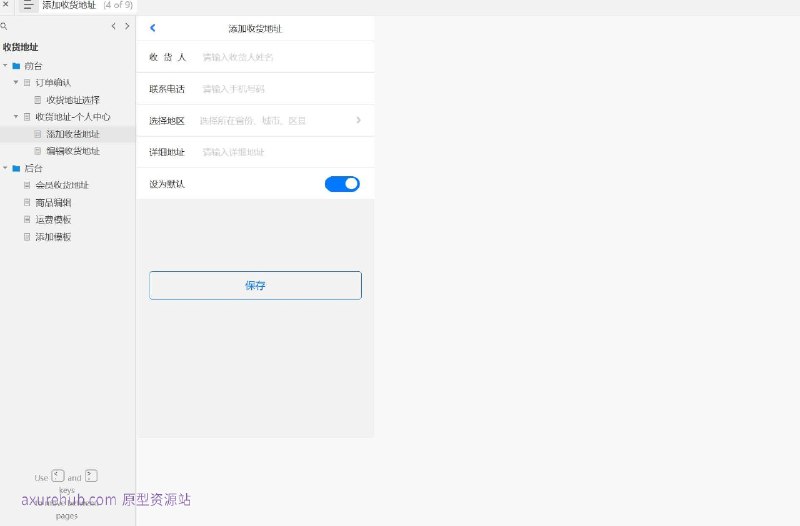
Task: Click the 收货地址 project title
Action: [x=20, y=47]
